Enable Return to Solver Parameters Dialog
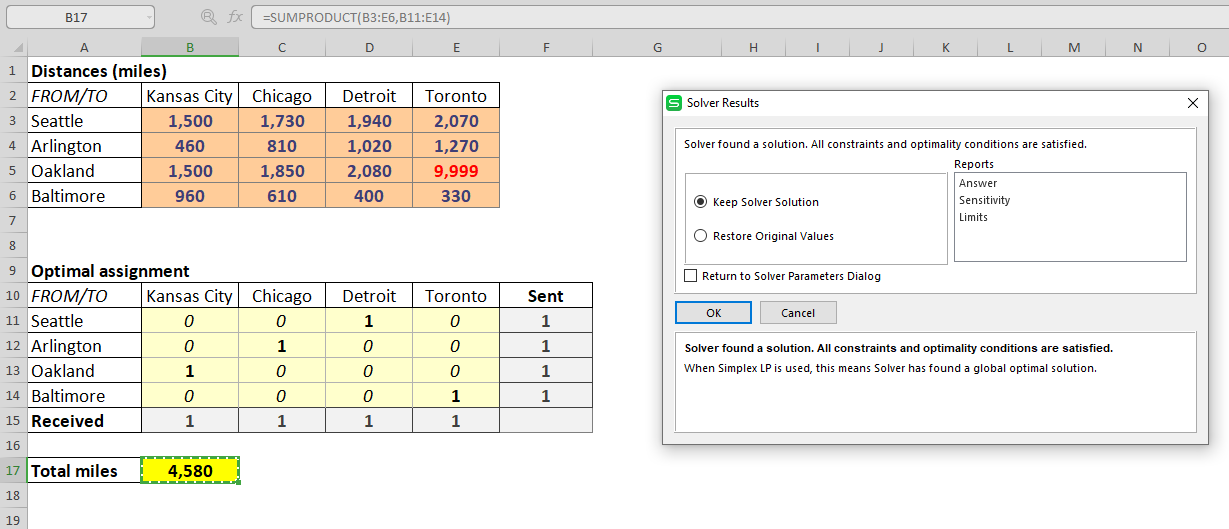The width and height of the screenshot is (1229, 529). (691, 276)
